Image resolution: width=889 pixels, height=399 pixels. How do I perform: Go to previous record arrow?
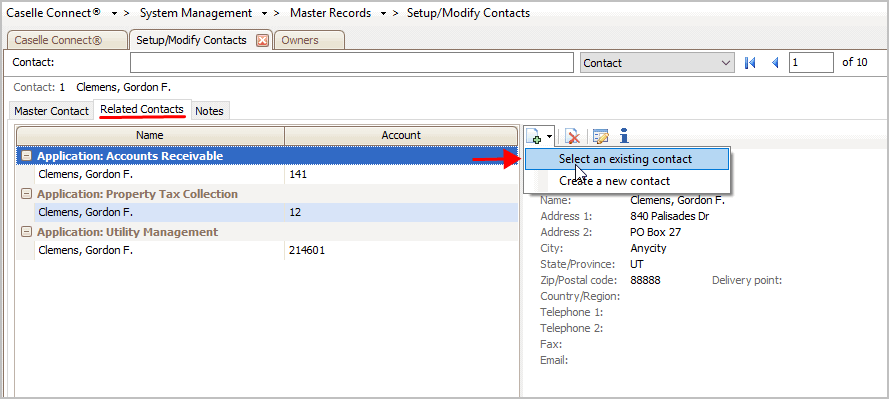(x=775, y=63)
